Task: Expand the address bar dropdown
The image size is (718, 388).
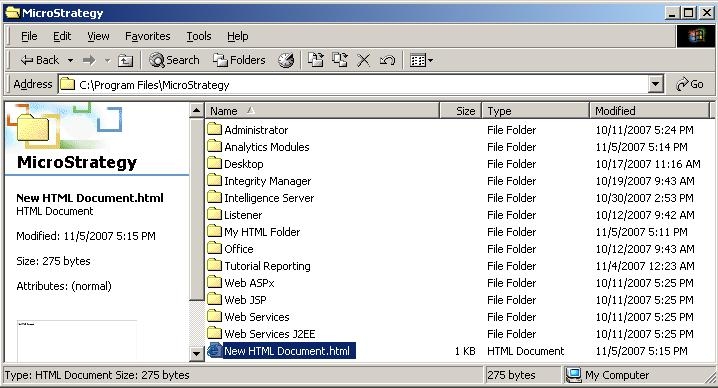Action: tap(656, 85)
